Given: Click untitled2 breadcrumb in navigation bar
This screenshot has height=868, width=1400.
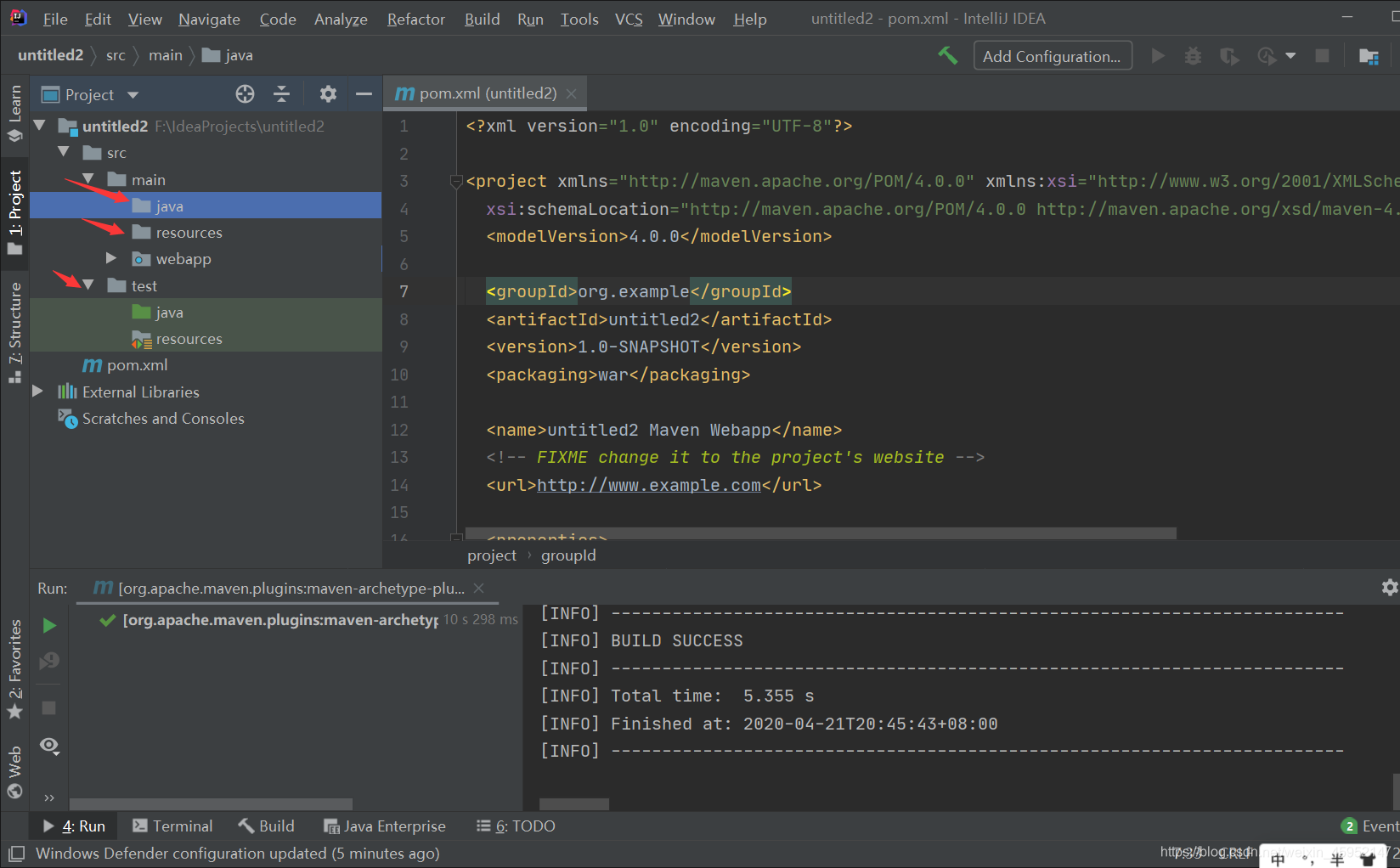Looking at the screenshot, I should pyautogui.click(x=50, y=55).
